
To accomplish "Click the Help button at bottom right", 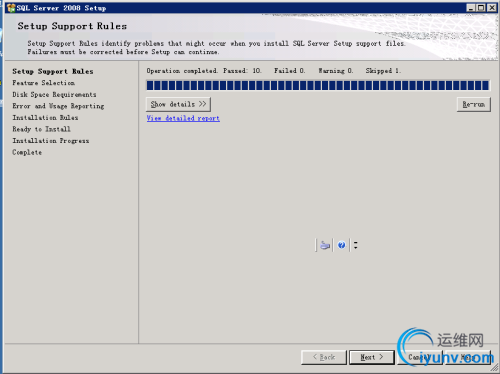I will 468,357.
